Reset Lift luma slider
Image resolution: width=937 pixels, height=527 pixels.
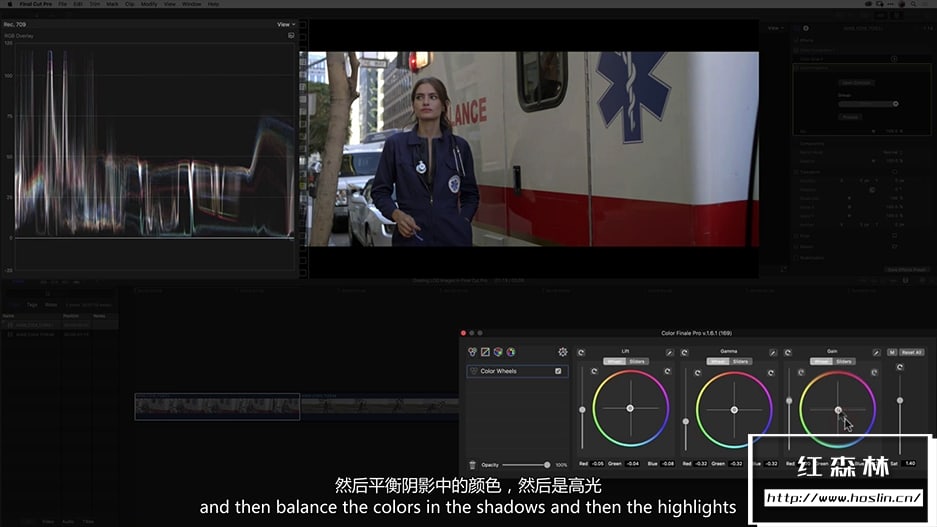pyautogui.click(x=594, y=371)
